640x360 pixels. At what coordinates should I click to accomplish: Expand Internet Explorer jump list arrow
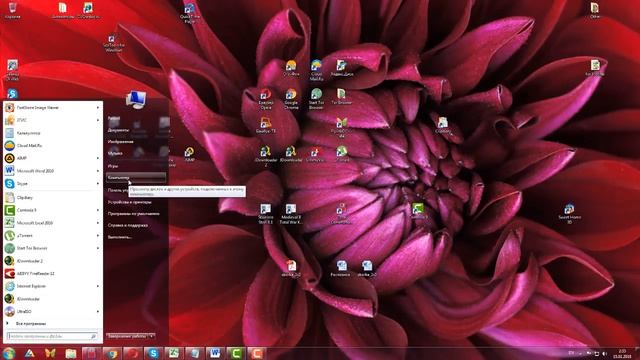(98, 286)
